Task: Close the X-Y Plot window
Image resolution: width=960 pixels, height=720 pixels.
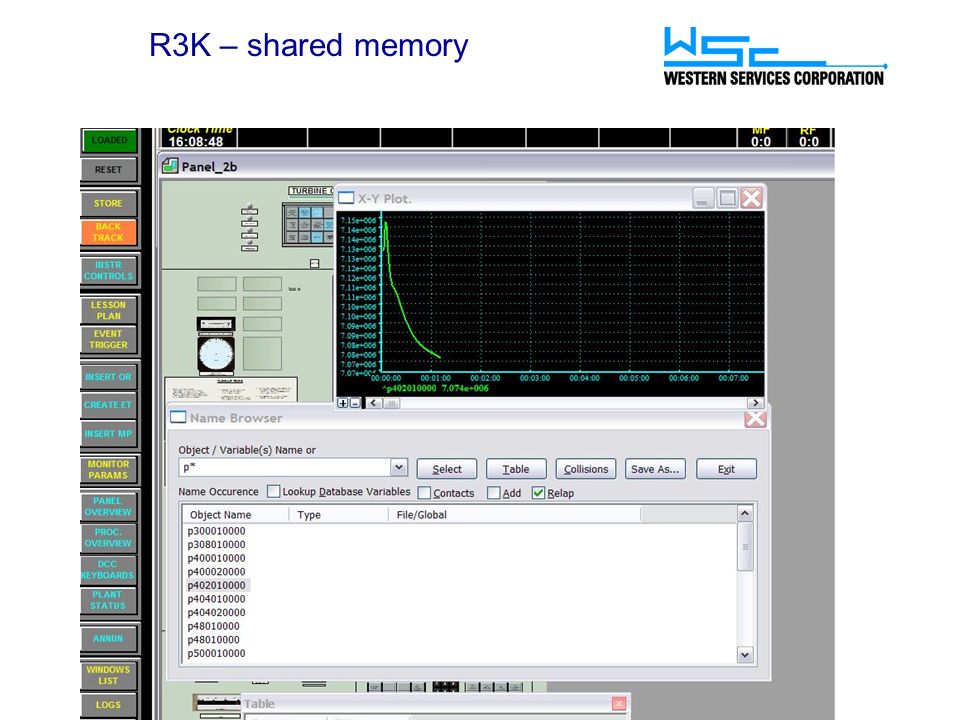Action: (752, 198)
